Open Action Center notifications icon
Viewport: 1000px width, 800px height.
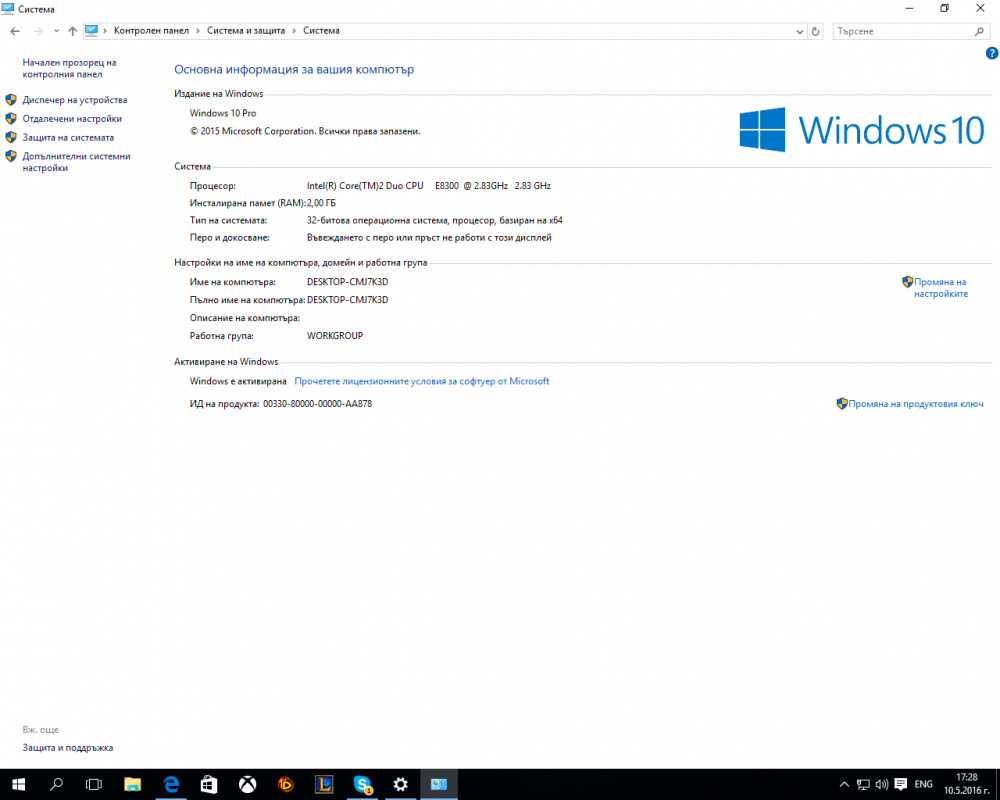[901, 784]
